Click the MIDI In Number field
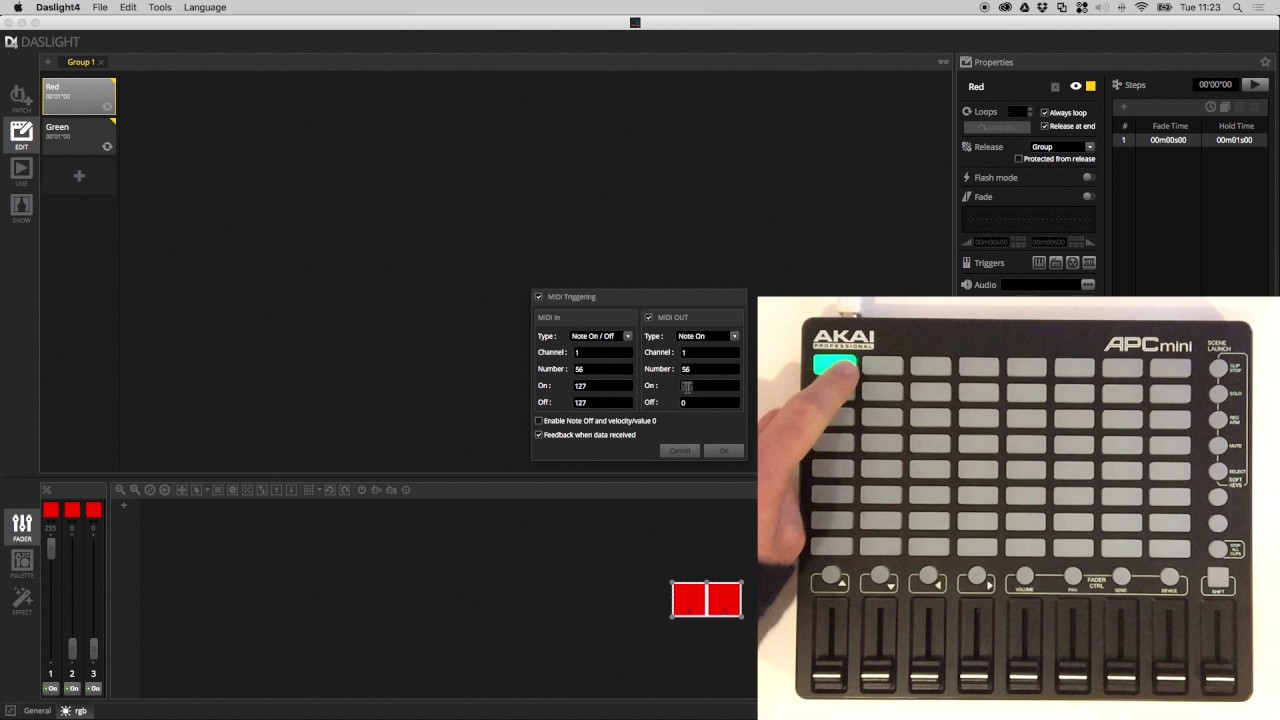The image size is (1280, 720). click(x=602, y=369)
